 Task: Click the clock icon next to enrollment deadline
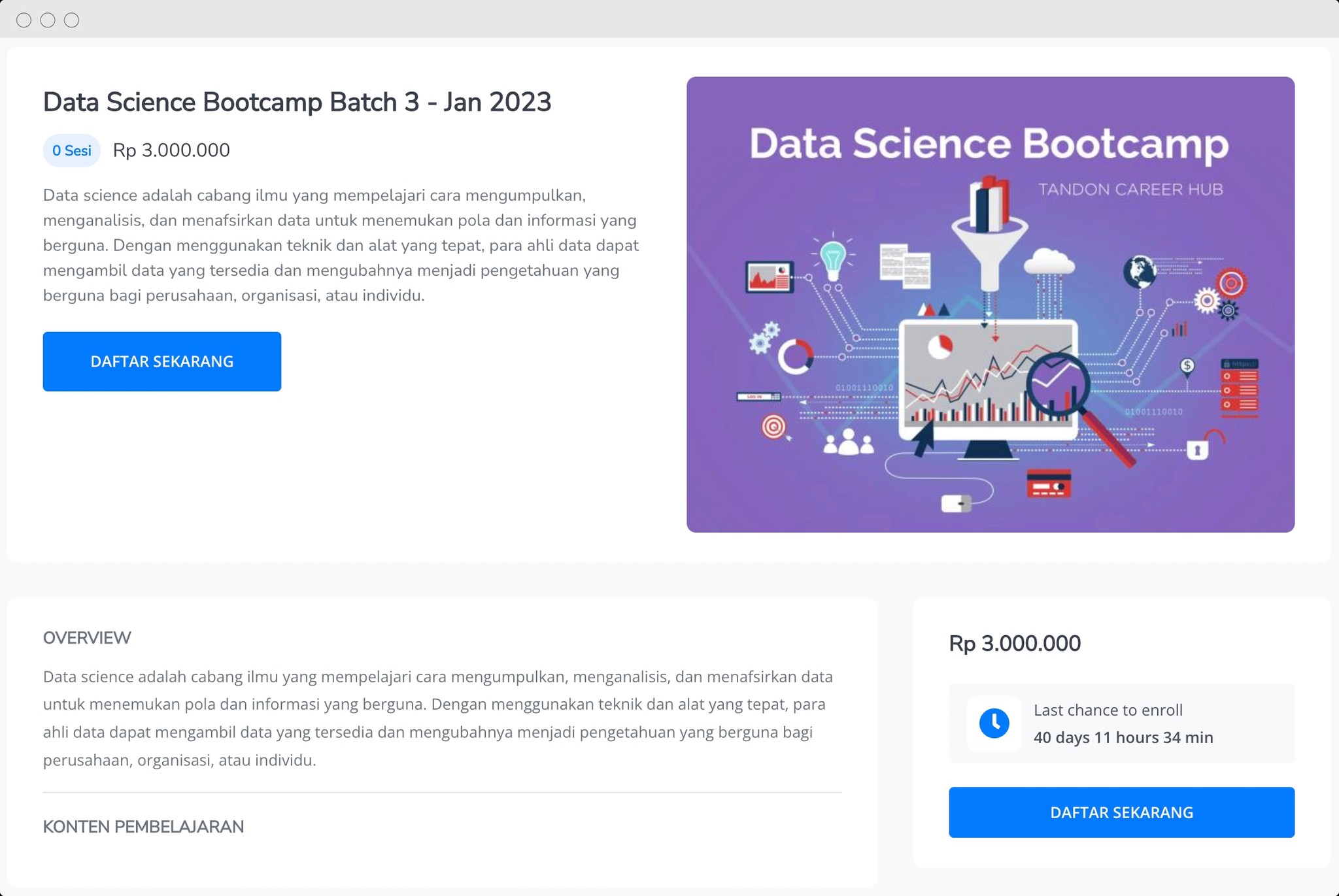pos(994,724)
